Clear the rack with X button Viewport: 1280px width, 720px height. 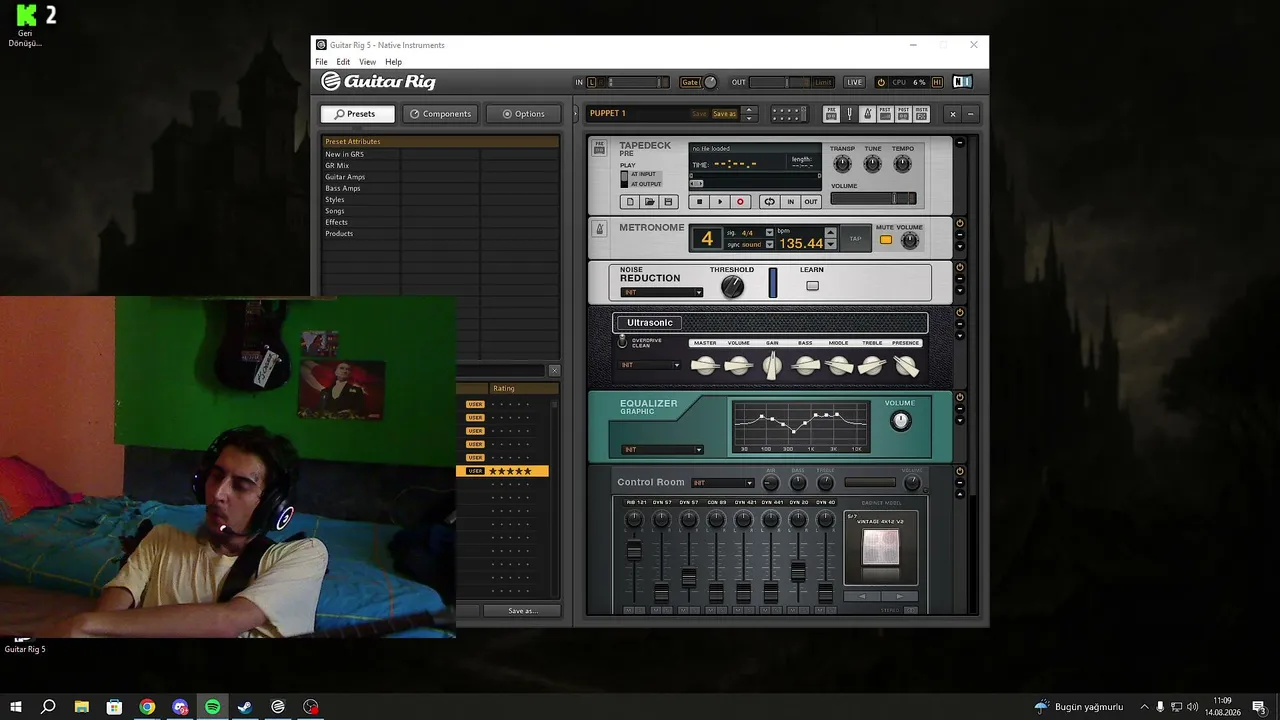pyautogui.click(x=952, y=114)
